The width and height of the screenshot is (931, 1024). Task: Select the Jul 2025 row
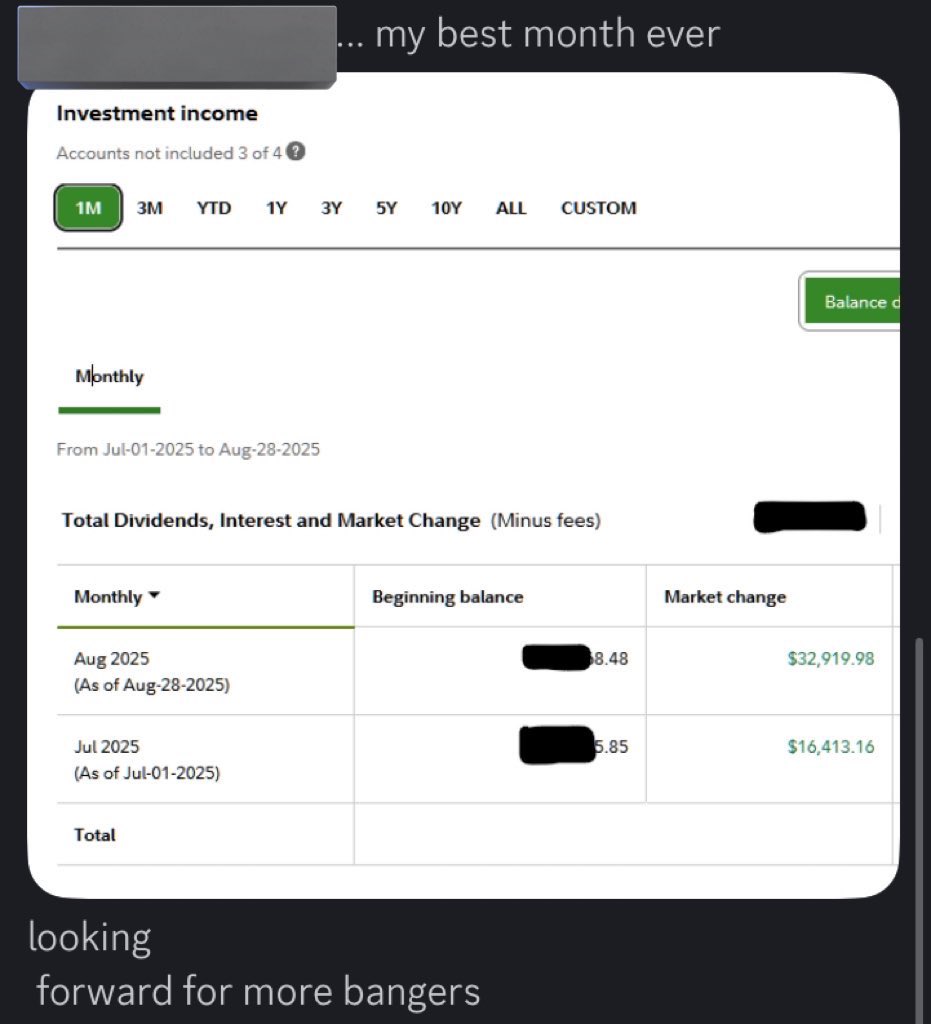pyautogui.click(x=200, y=757)
